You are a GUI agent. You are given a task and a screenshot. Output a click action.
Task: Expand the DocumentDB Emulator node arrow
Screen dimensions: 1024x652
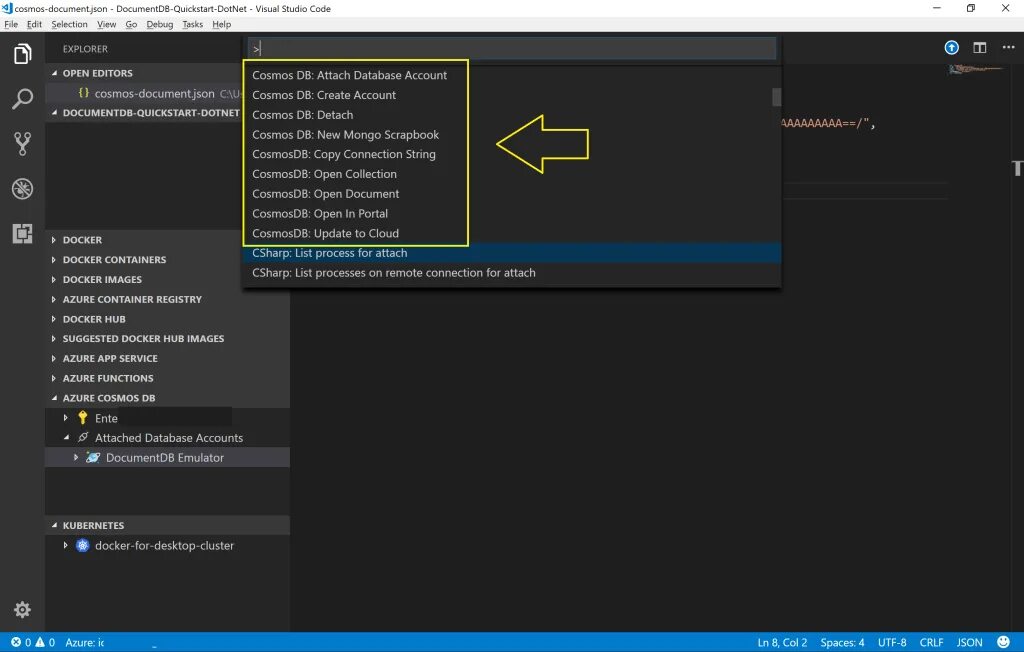tap(76, 457)
